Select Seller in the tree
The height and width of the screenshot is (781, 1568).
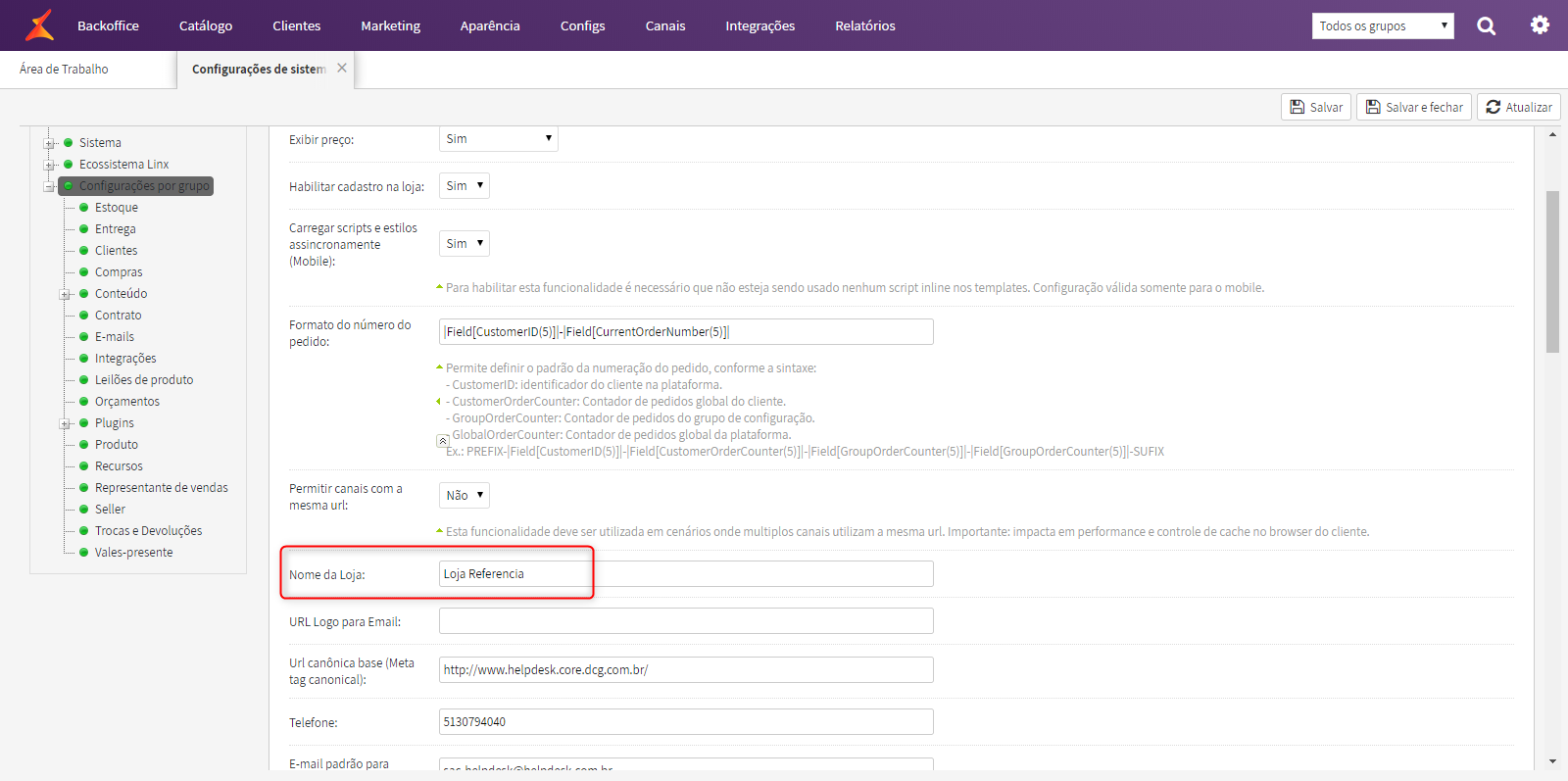tap(110, 510)
